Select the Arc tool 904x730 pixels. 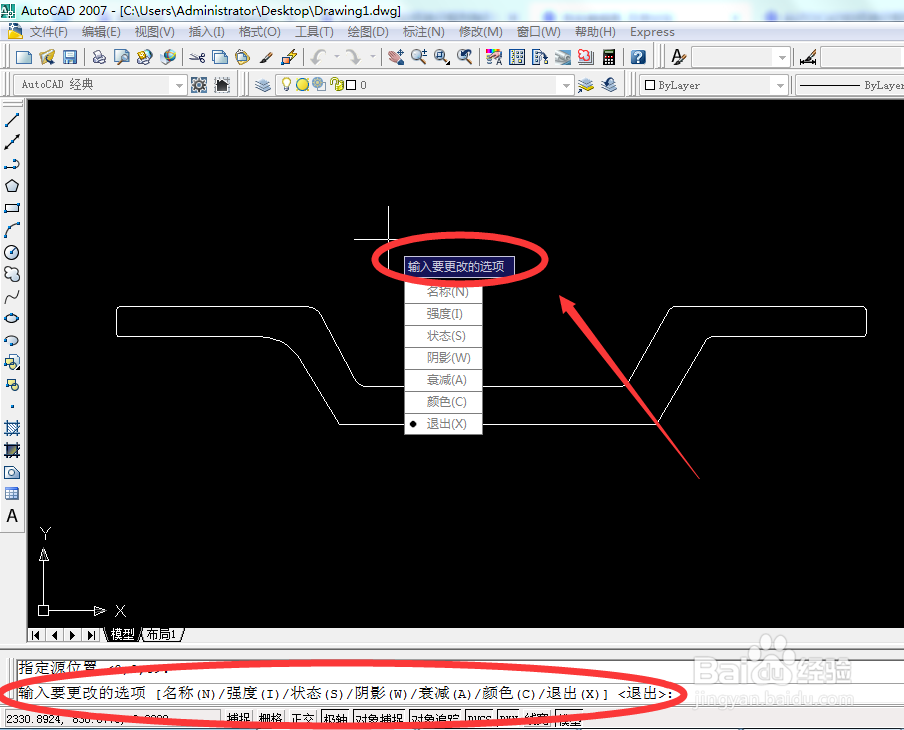12,230
